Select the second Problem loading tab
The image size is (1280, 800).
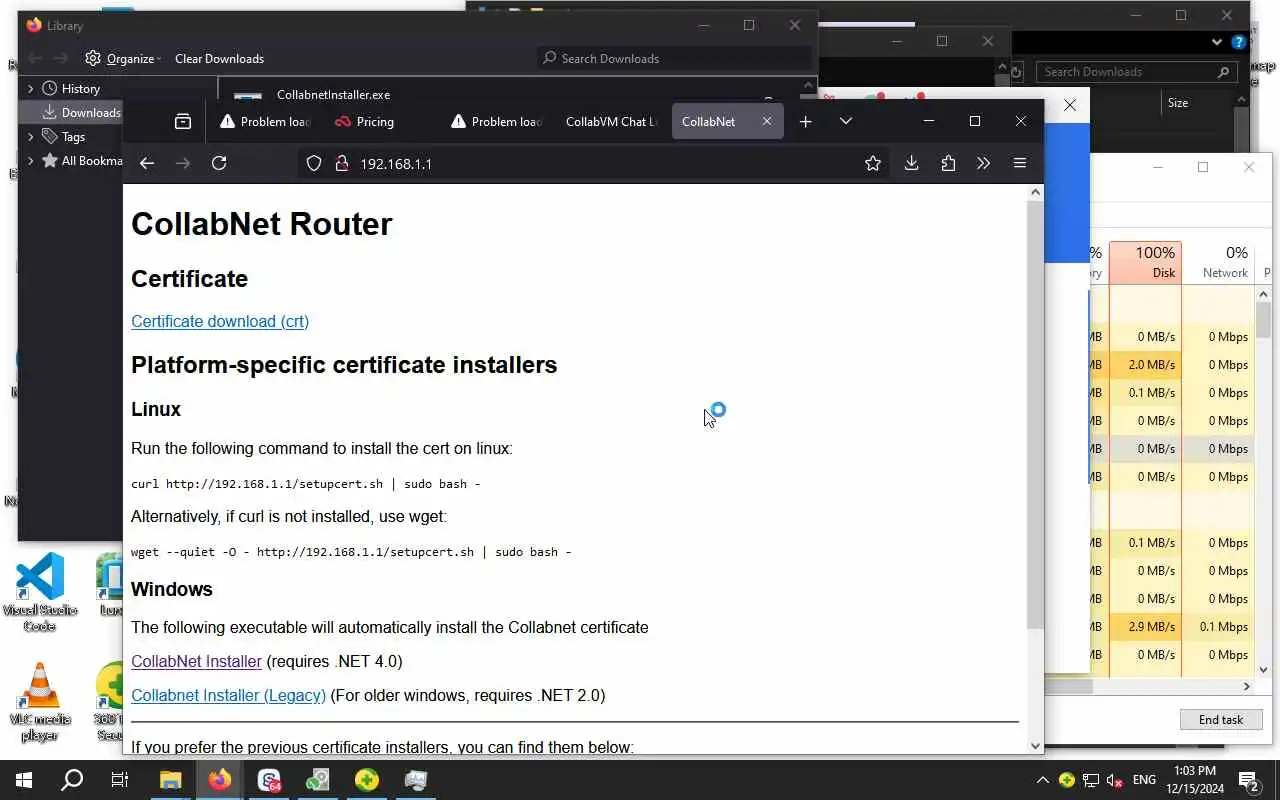[x=496, y=121]
